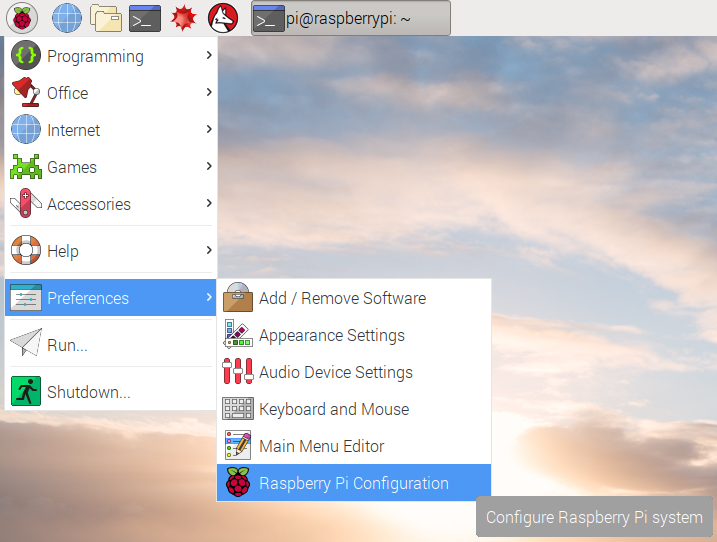Click the Programming curly braces icon

[x=26, y=55]
